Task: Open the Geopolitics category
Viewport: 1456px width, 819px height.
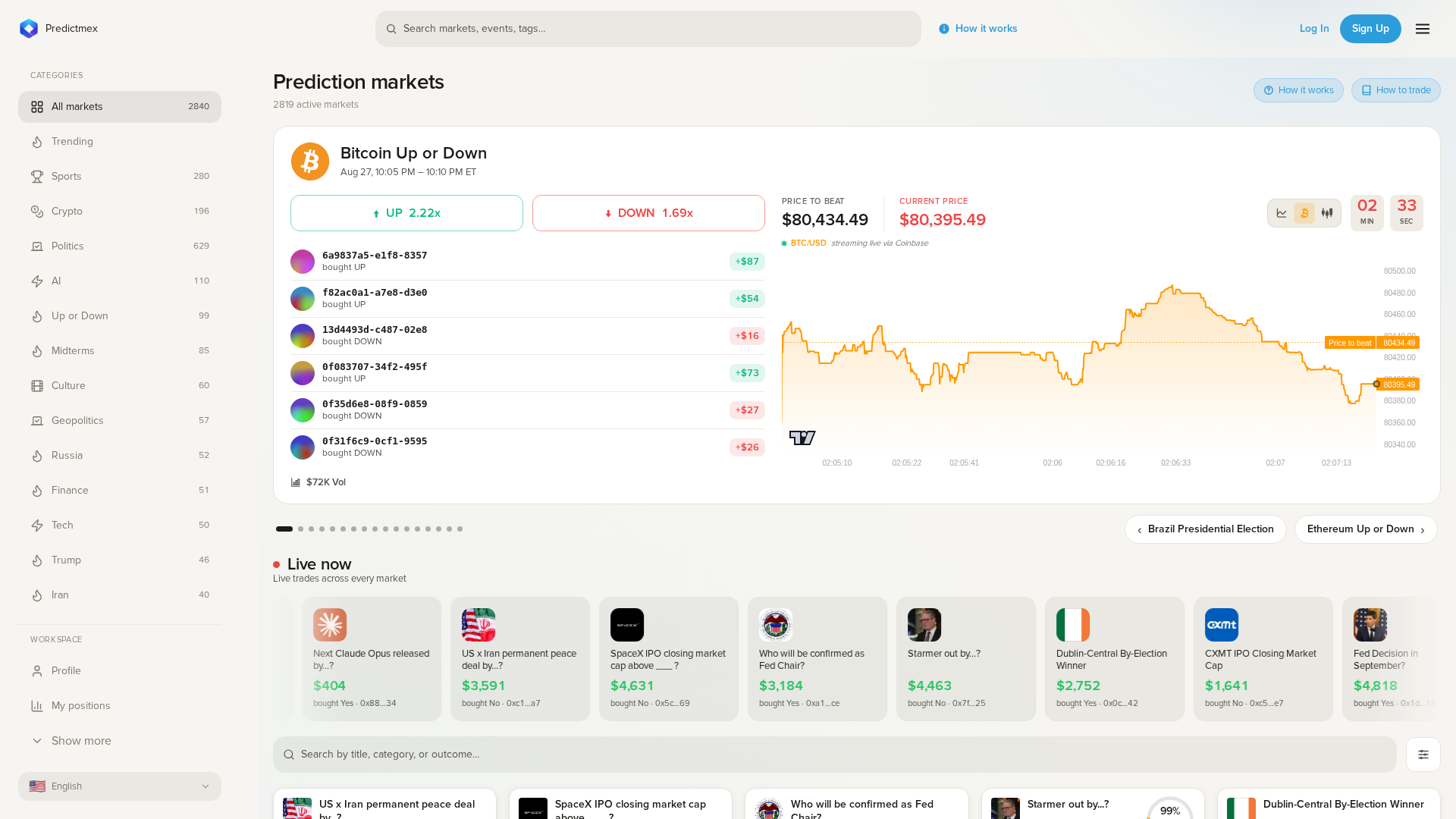Action: (x=120, y=421)
